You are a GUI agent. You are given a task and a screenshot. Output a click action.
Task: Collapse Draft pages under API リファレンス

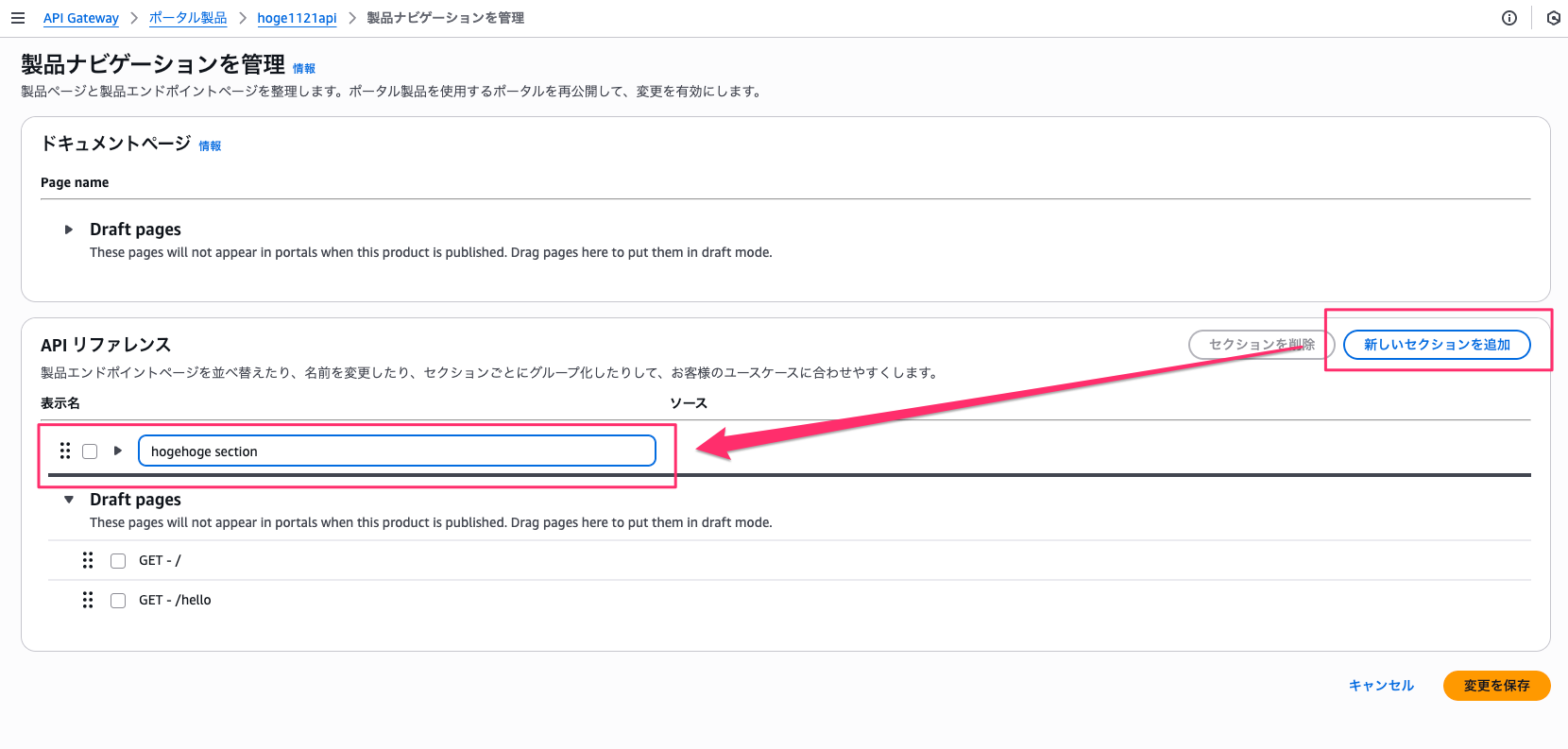point(69,500)
